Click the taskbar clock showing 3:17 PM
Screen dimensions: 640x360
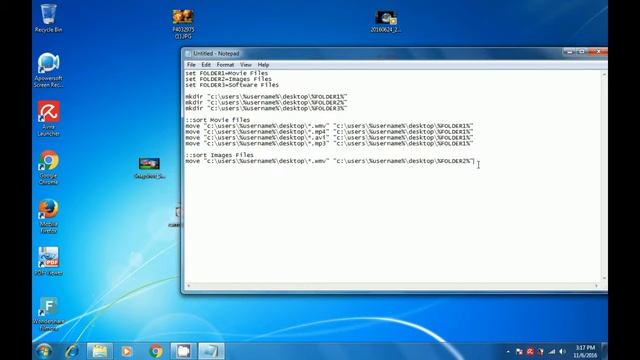[x=585, y=351]
